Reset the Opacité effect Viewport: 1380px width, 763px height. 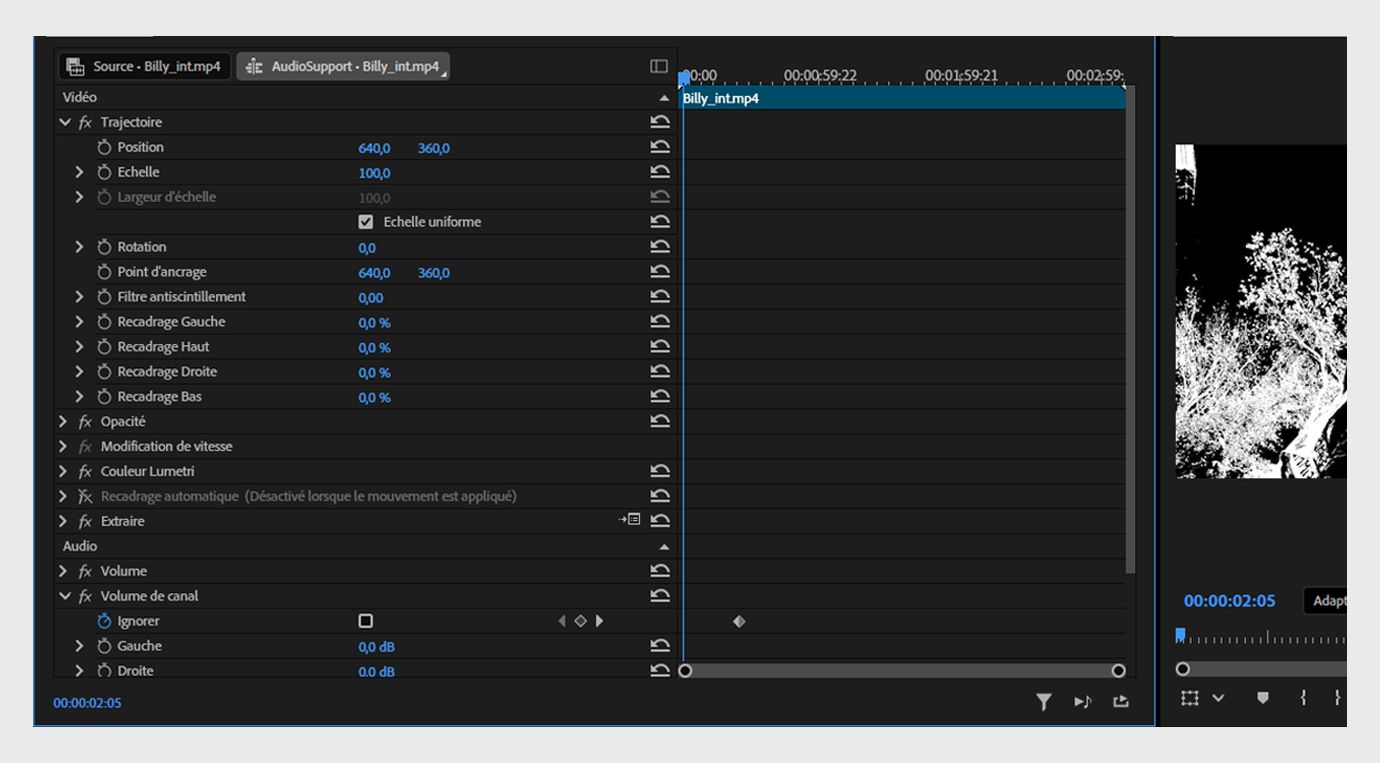coord(660,421)
